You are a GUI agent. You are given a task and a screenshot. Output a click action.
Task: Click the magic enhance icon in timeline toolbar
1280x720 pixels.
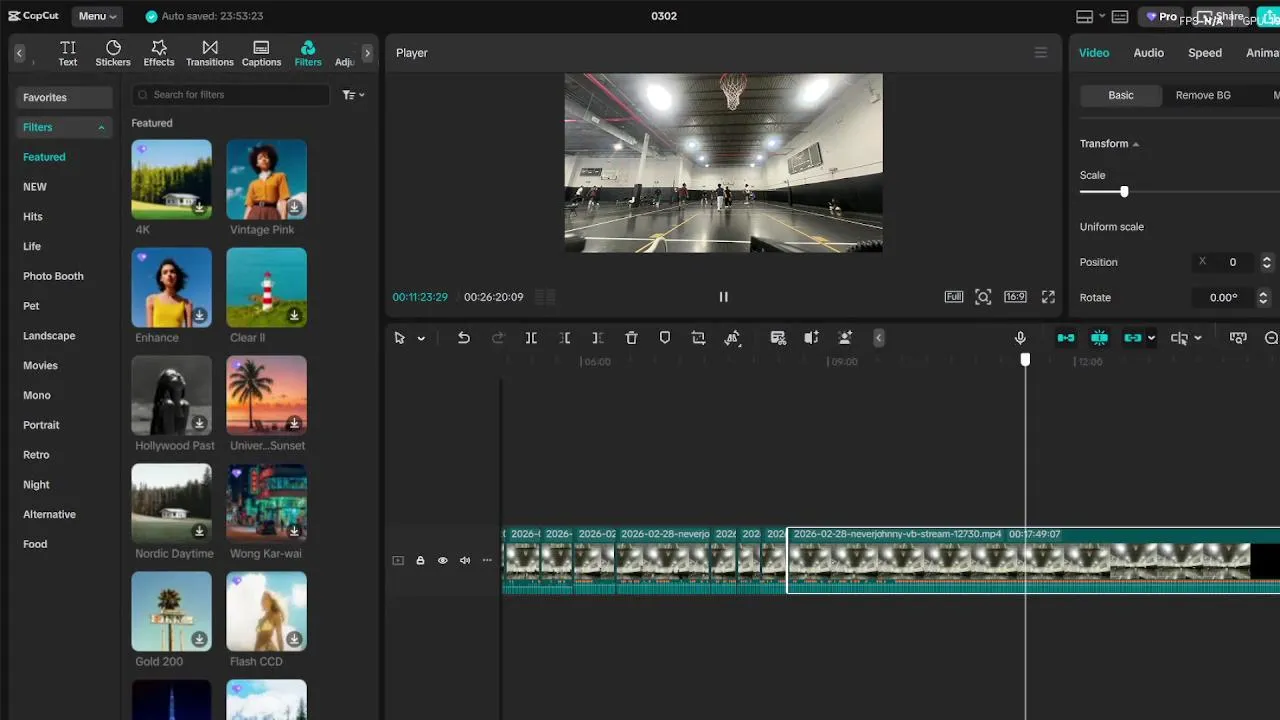click(x=845, y=338)
